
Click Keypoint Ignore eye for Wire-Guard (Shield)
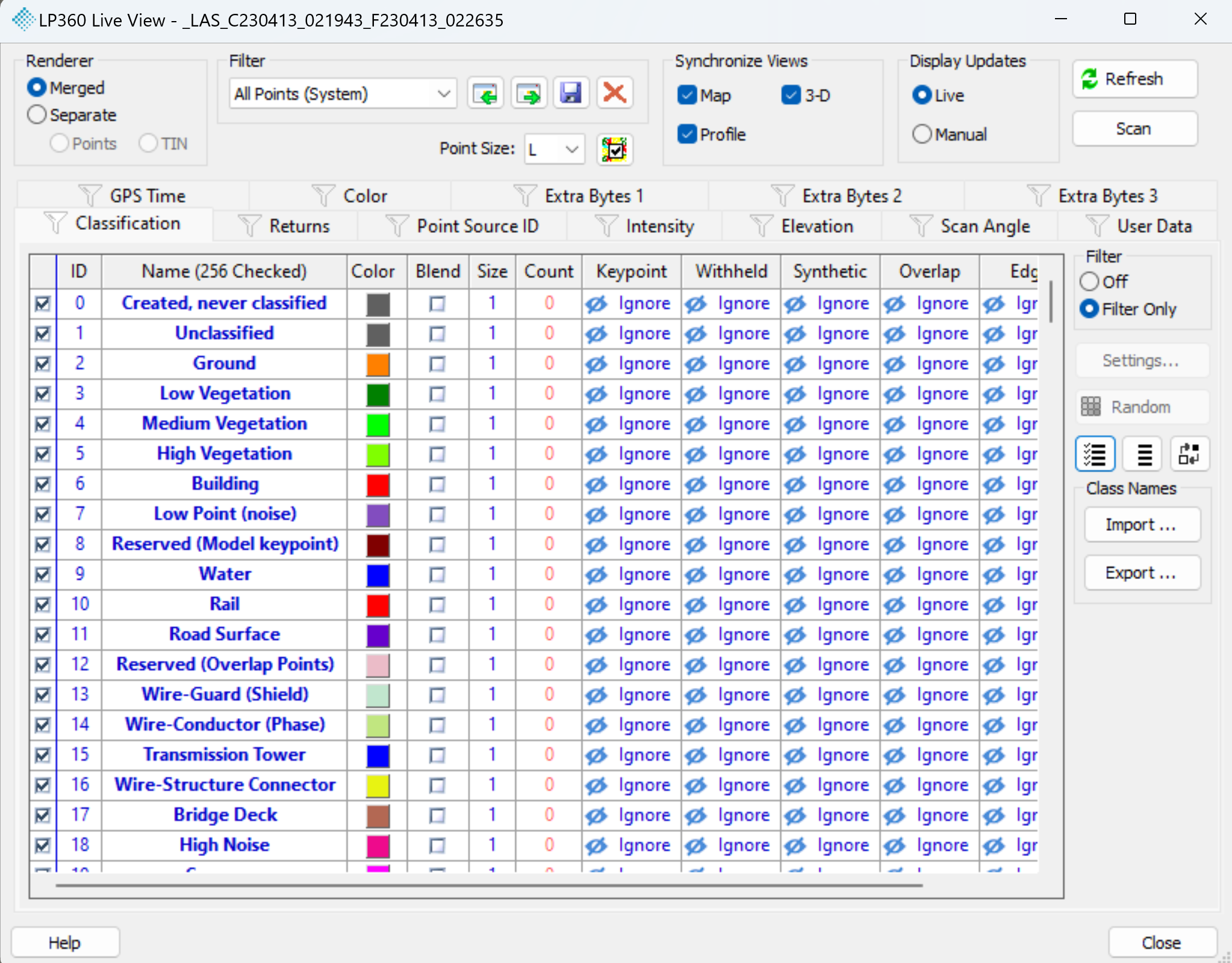pos(597,695)
